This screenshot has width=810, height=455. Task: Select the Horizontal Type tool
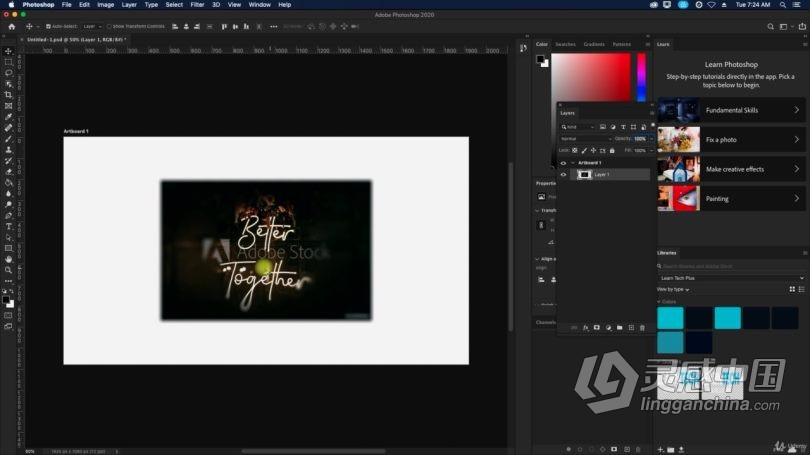click(x=8, y=226)
